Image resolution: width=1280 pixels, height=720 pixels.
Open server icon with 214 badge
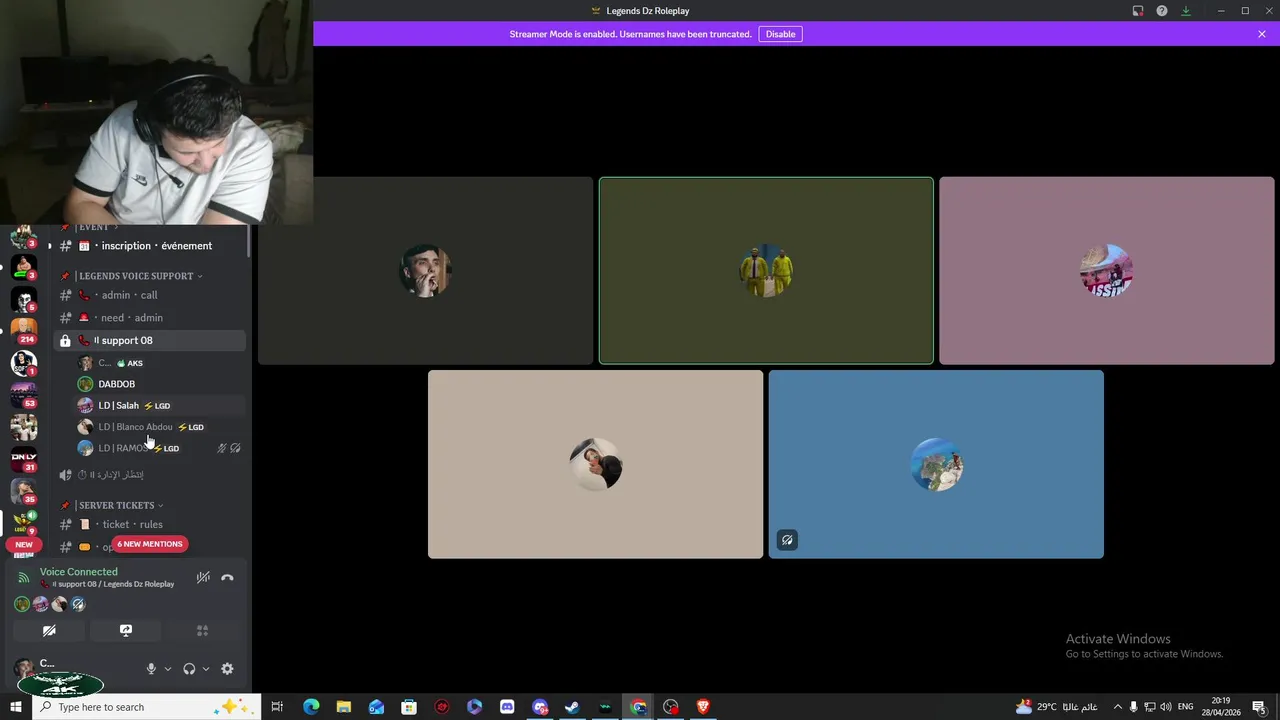pos(24,330)
